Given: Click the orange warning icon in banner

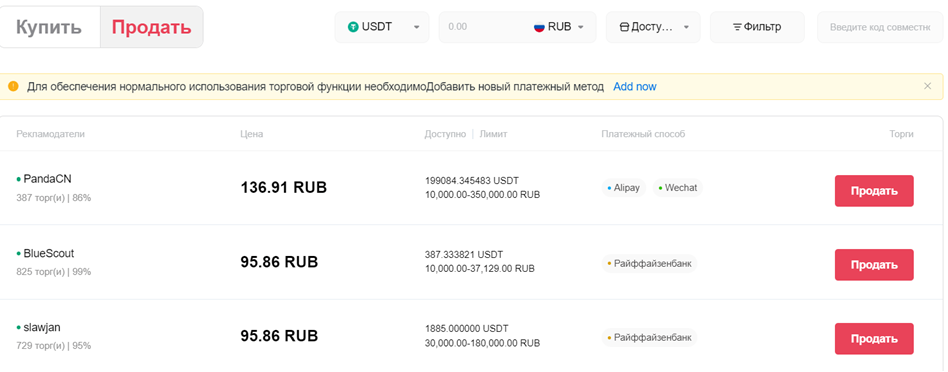Looking at the screenshot, I should [x=13, y=86].
